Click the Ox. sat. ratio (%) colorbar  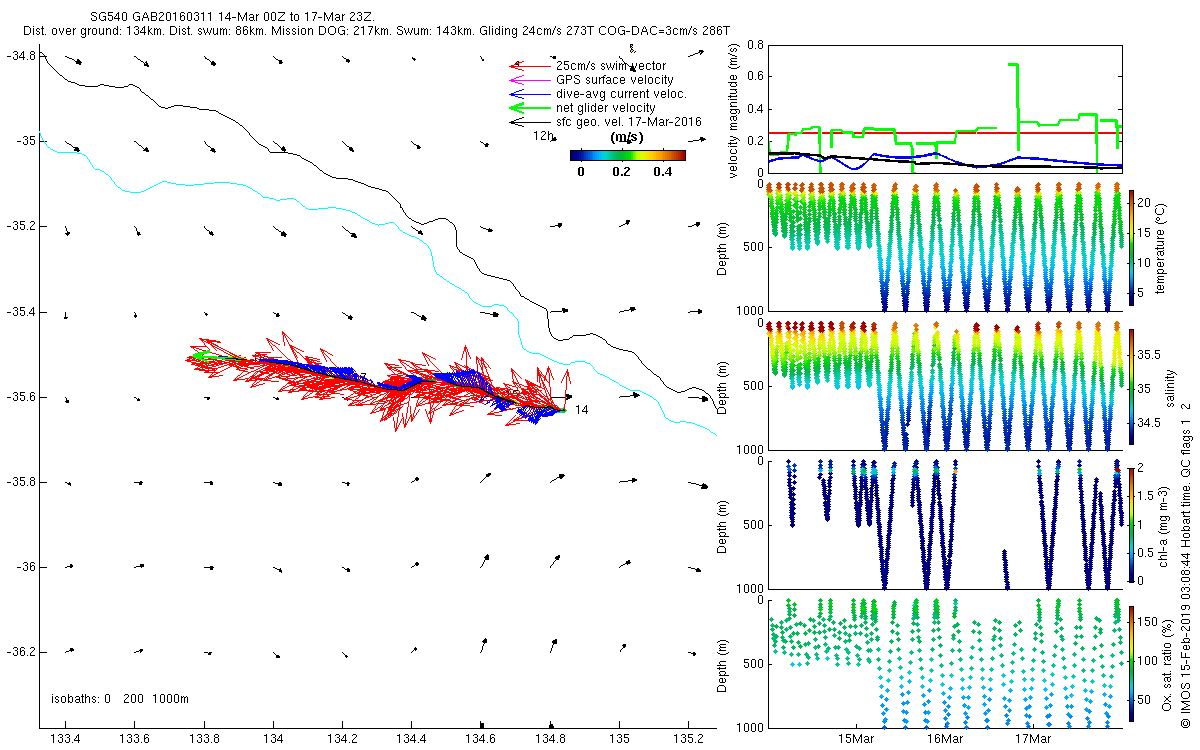[1131, 662]
